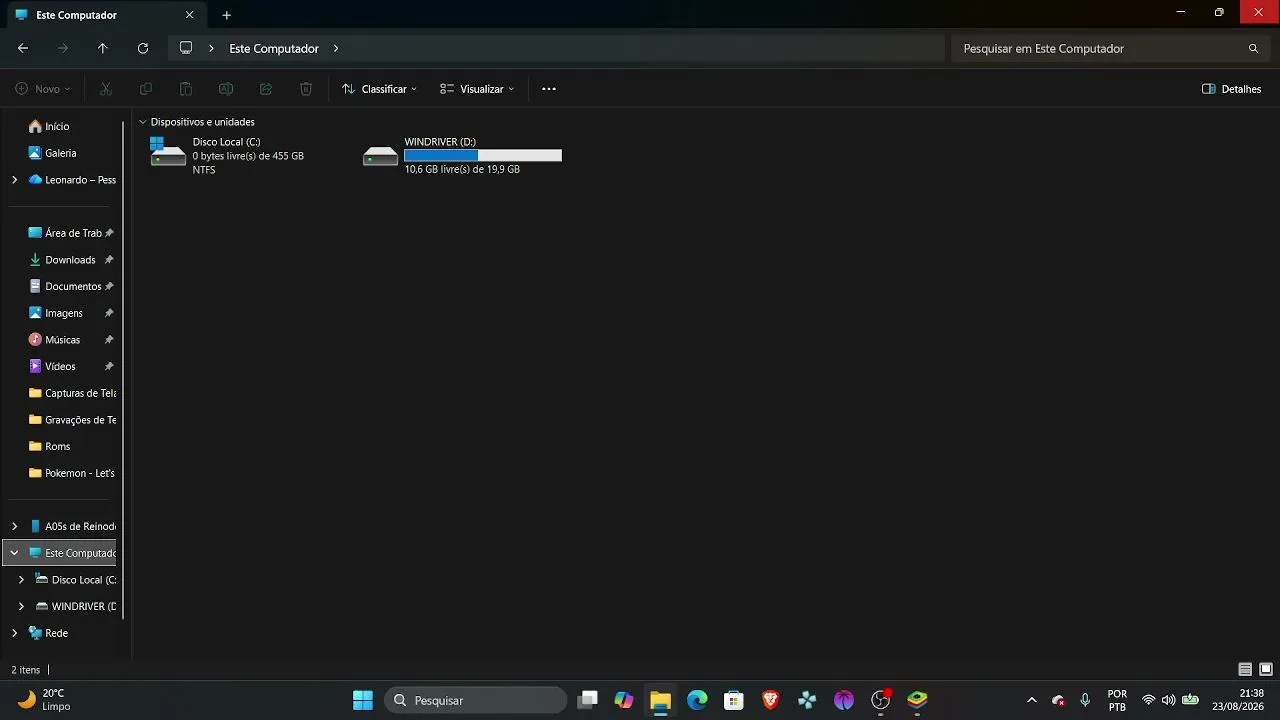The height and width of the screenshot is (720, 1280).
Task: Toggle the Detalhes pane
Action: [1231, 89]
